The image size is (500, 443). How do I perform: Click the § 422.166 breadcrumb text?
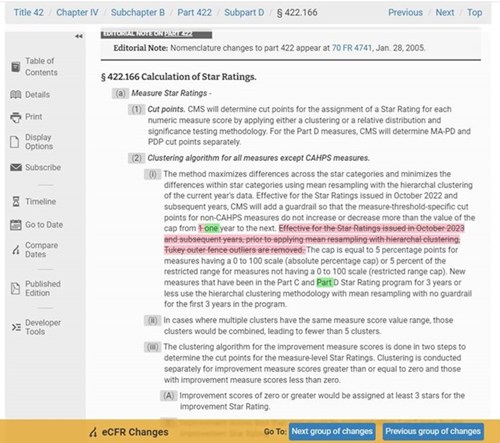click(x=297, y=13)
